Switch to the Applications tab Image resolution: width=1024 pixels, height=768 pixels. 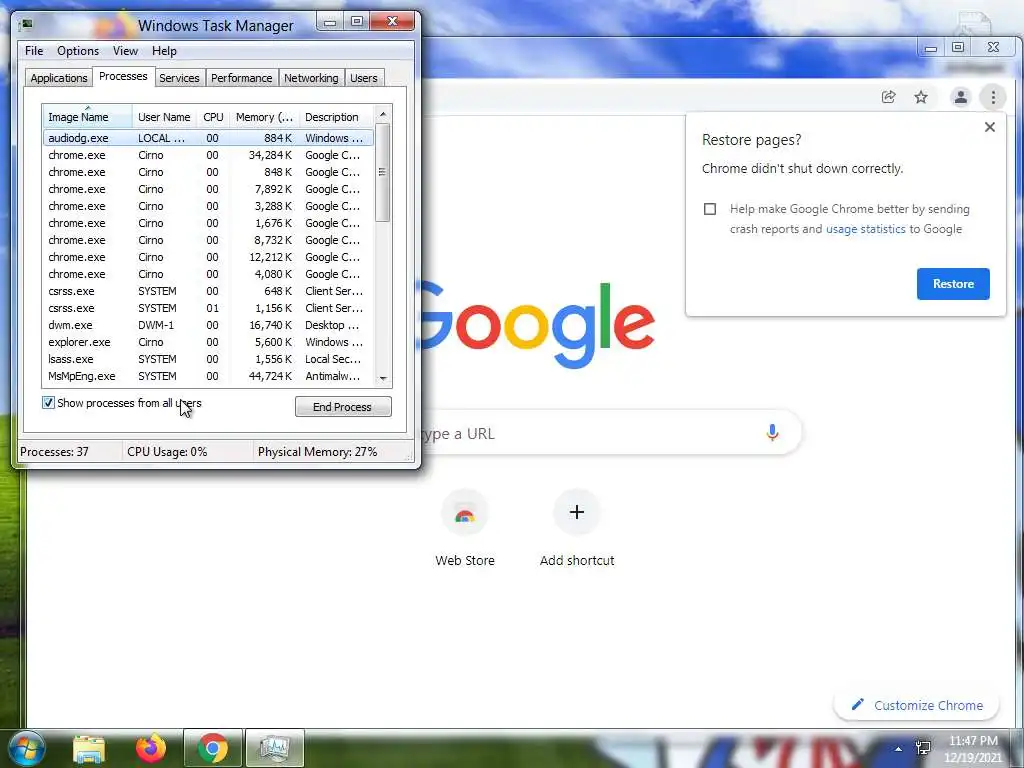coord(59,78)
